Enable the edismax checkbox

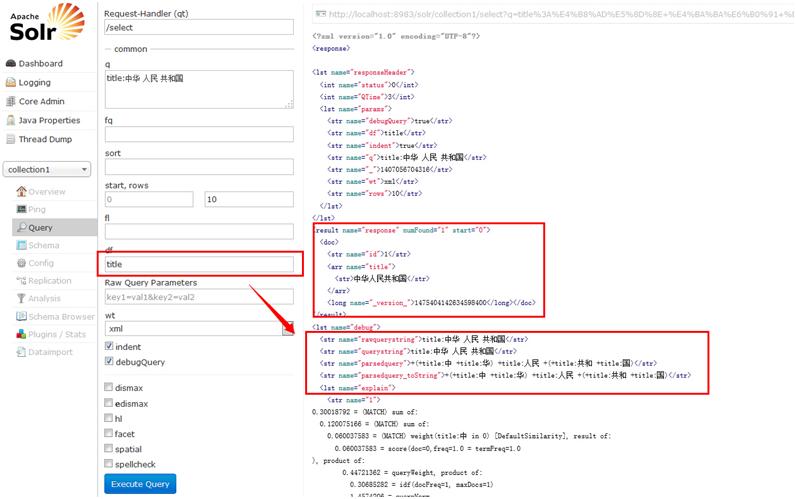click(109, 403)
